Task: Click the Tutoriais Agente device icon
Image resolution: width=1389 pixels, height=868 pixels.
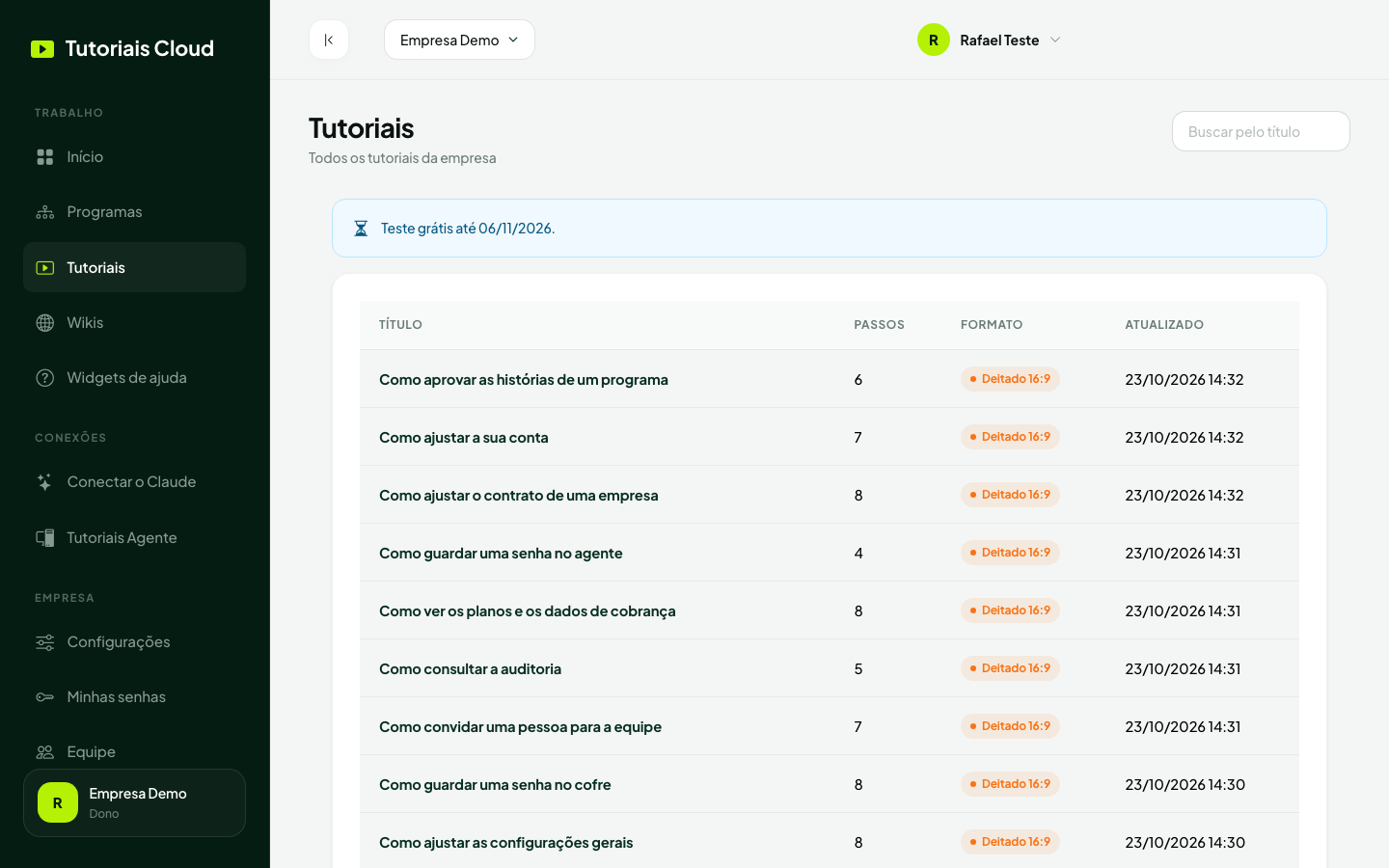Action: [45, 538]
